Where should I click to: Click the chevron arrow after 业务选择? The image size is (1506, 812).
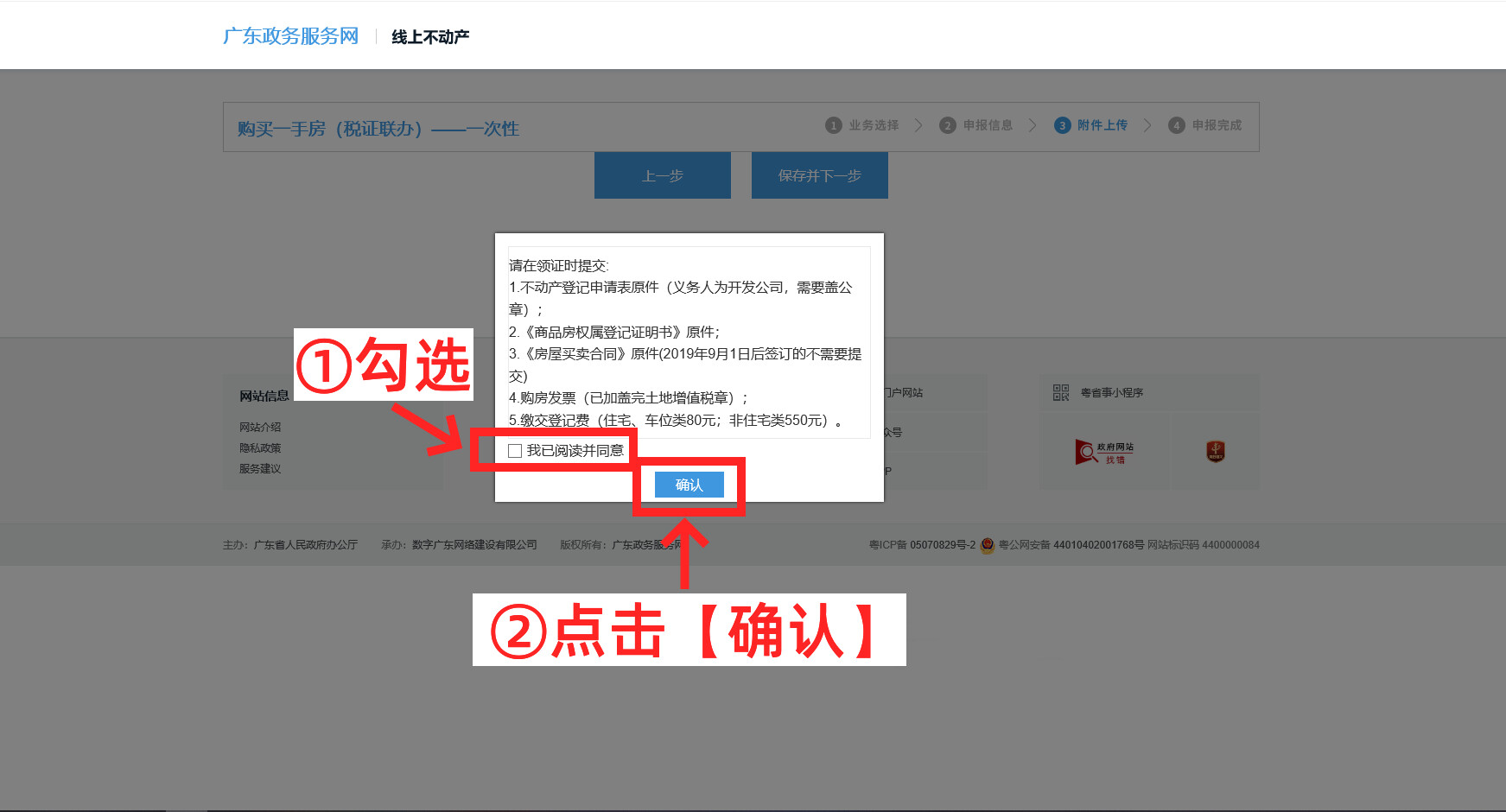918,125
